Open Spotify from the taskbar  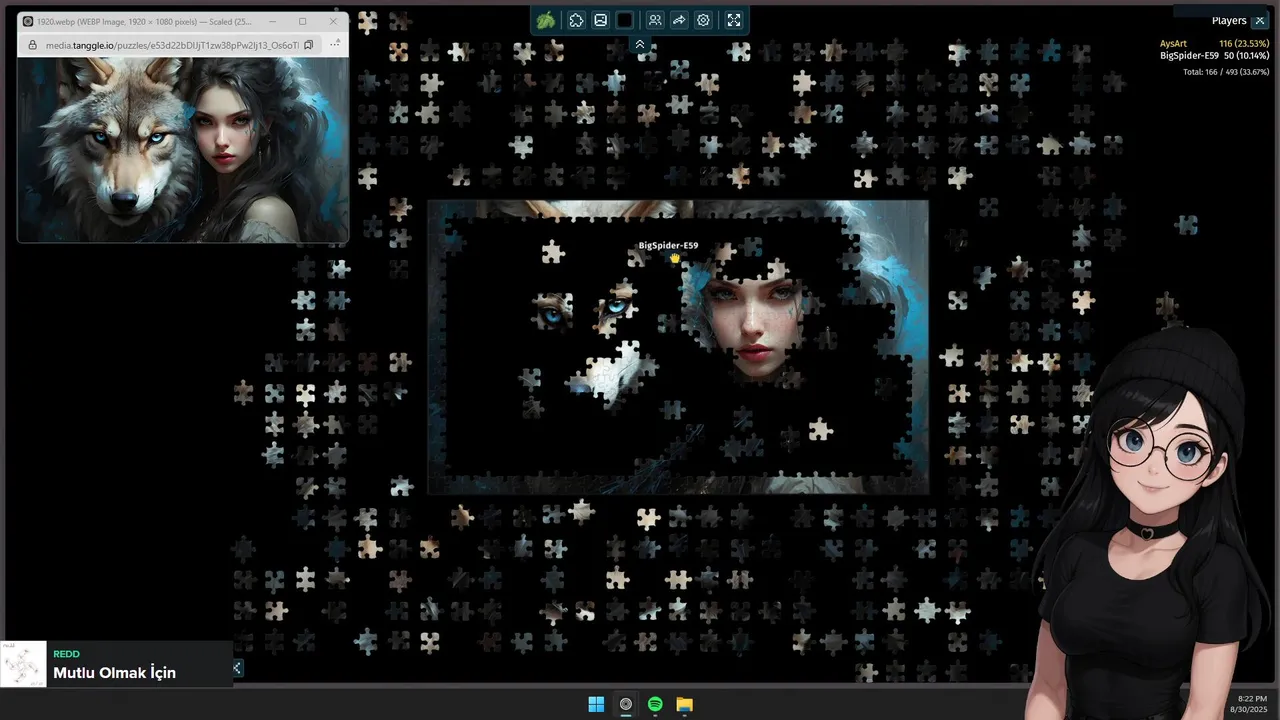(x=655, y=704)
